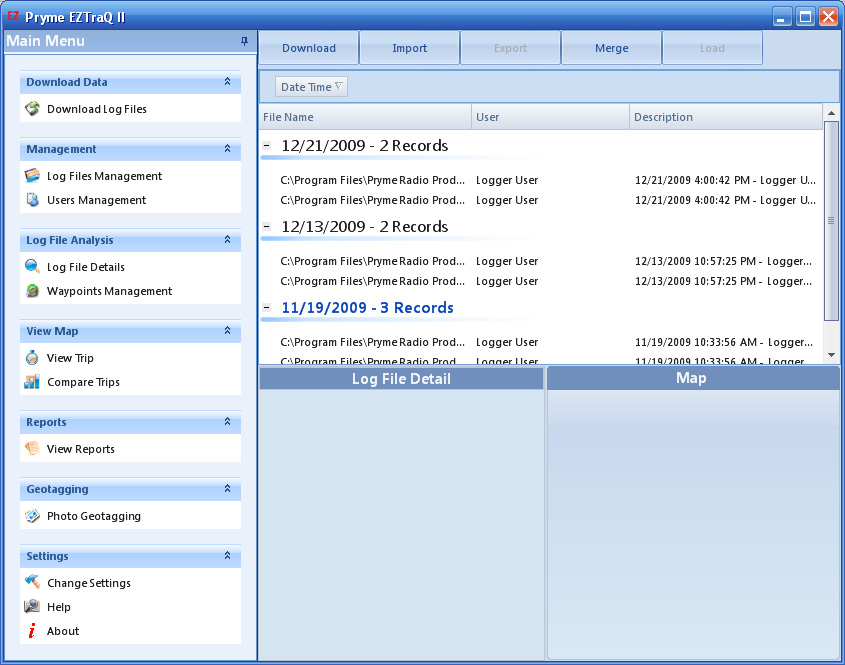Click the Change Settings tools icon
845x665 pixels.
point(32,583)
